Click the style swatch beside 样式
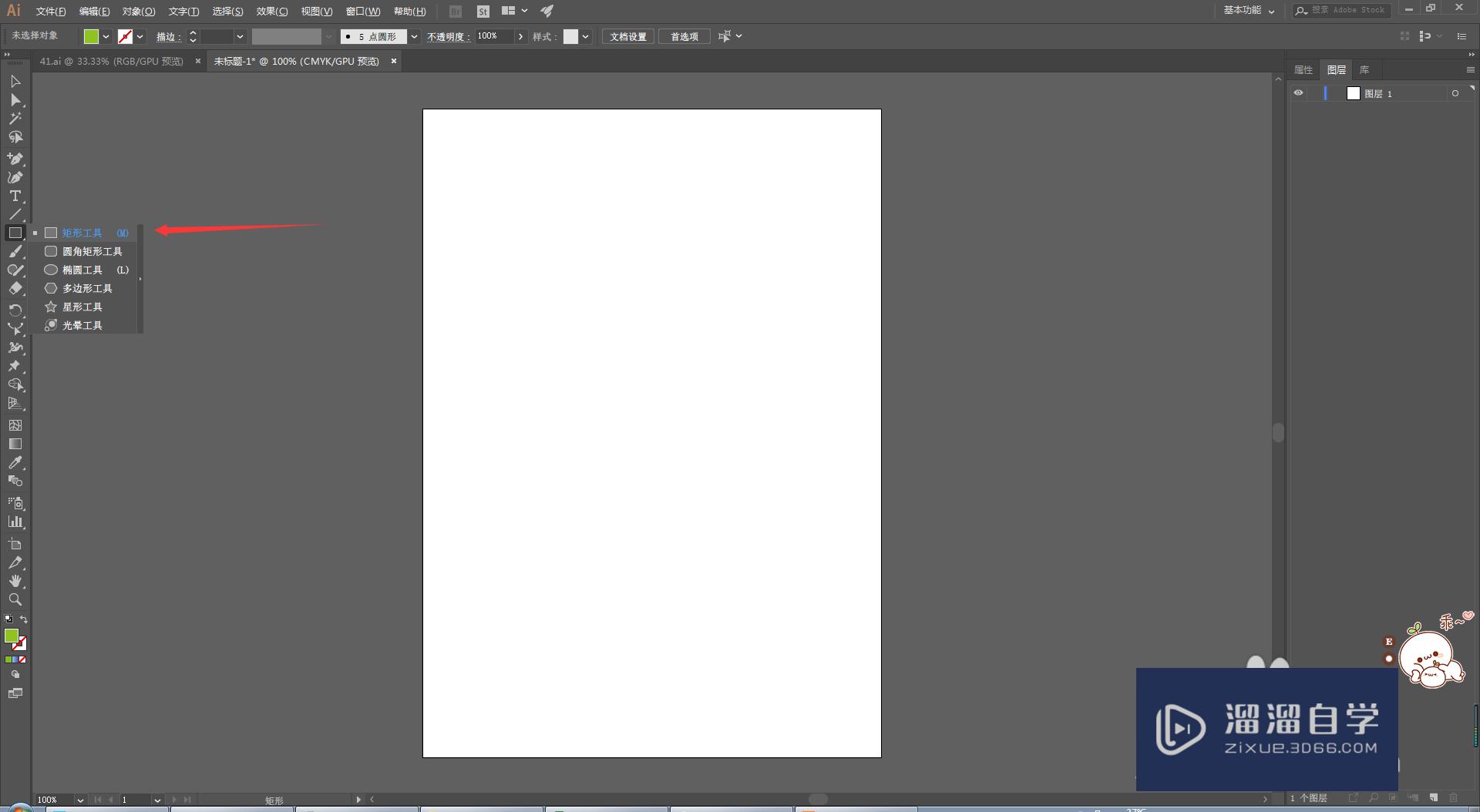Image resolution: width=1480 pixels, height=812 pixels. (570, 37)
